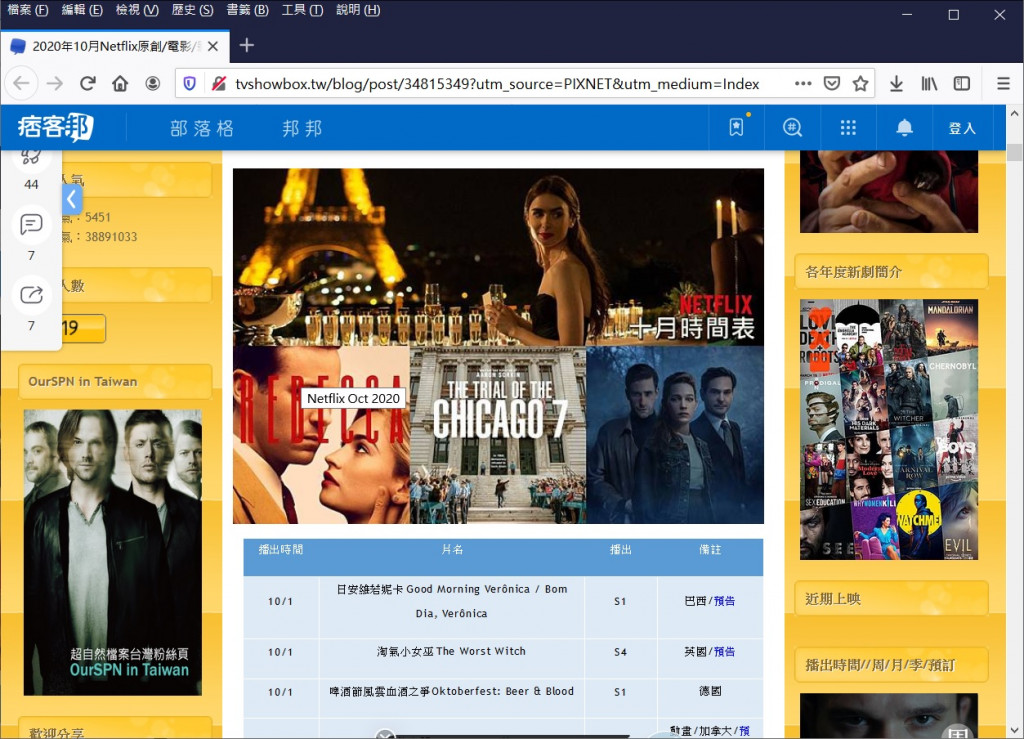Open Firefox account icon in toolbar
This screenshot has height=739, width=1024.
[153, 84]
